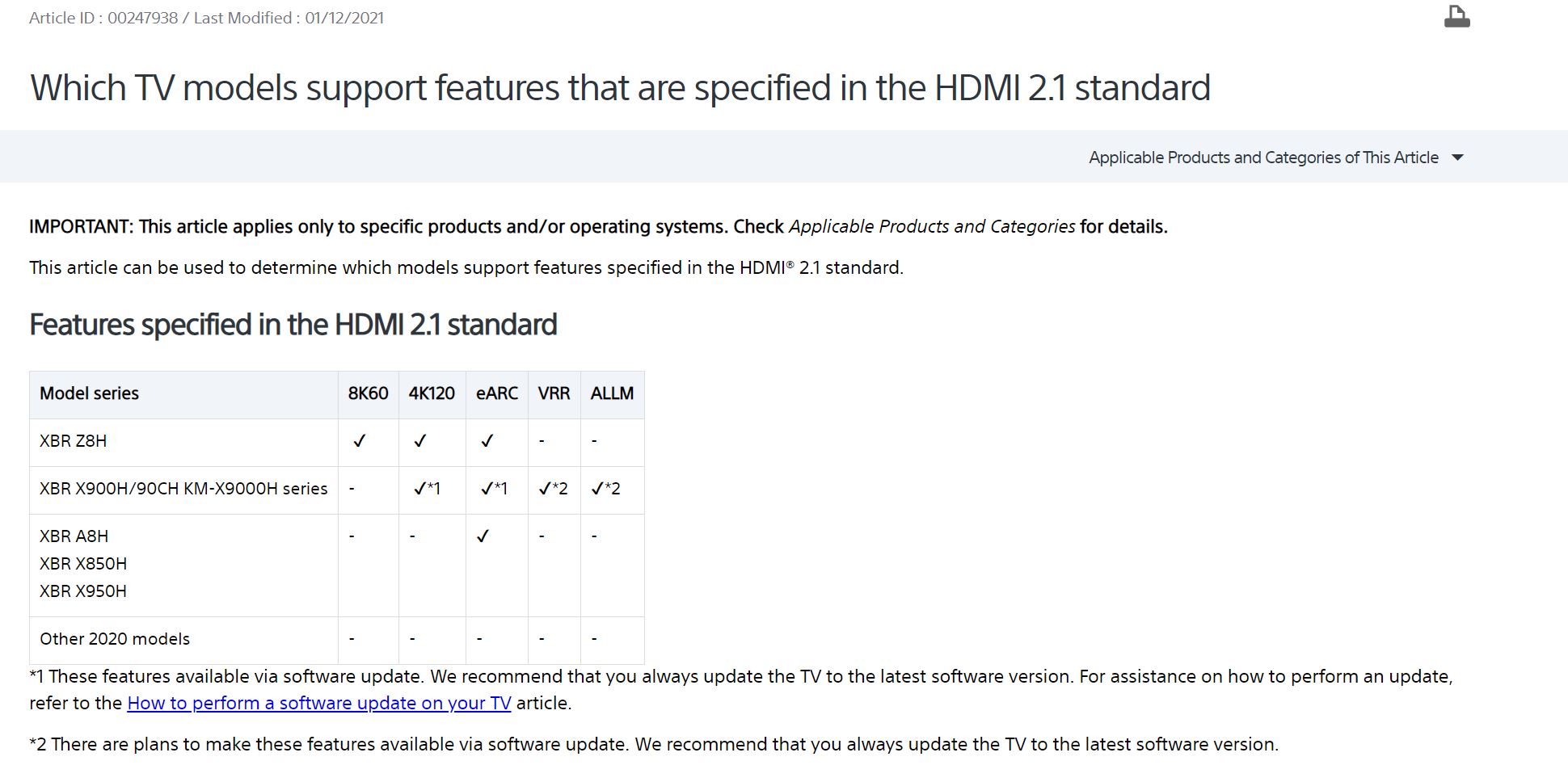The image size is (1568, 782).
Task: Click the print page icon
Action: pos(1456,16)
